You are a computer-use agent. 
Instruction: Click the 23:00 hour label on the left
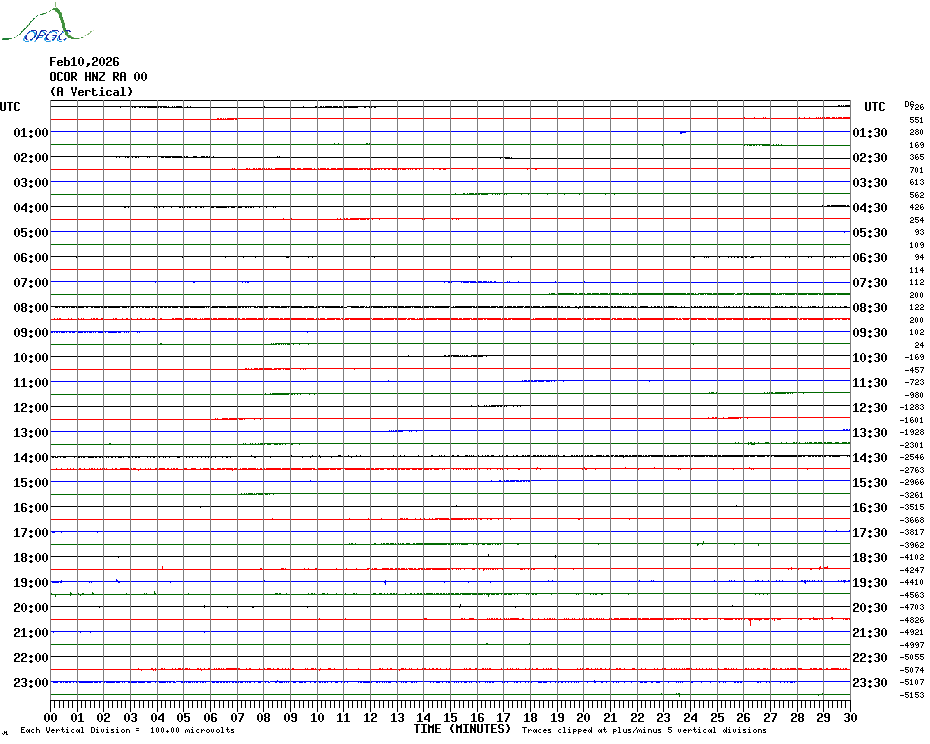(x=31, y=683)
